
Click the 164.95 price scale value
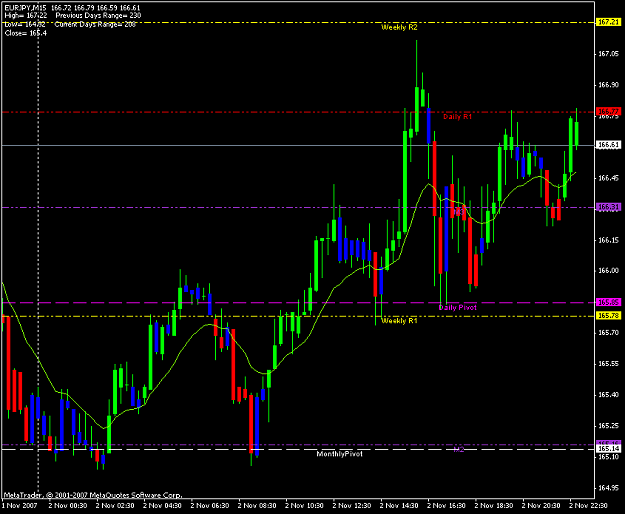coord(609,488)
